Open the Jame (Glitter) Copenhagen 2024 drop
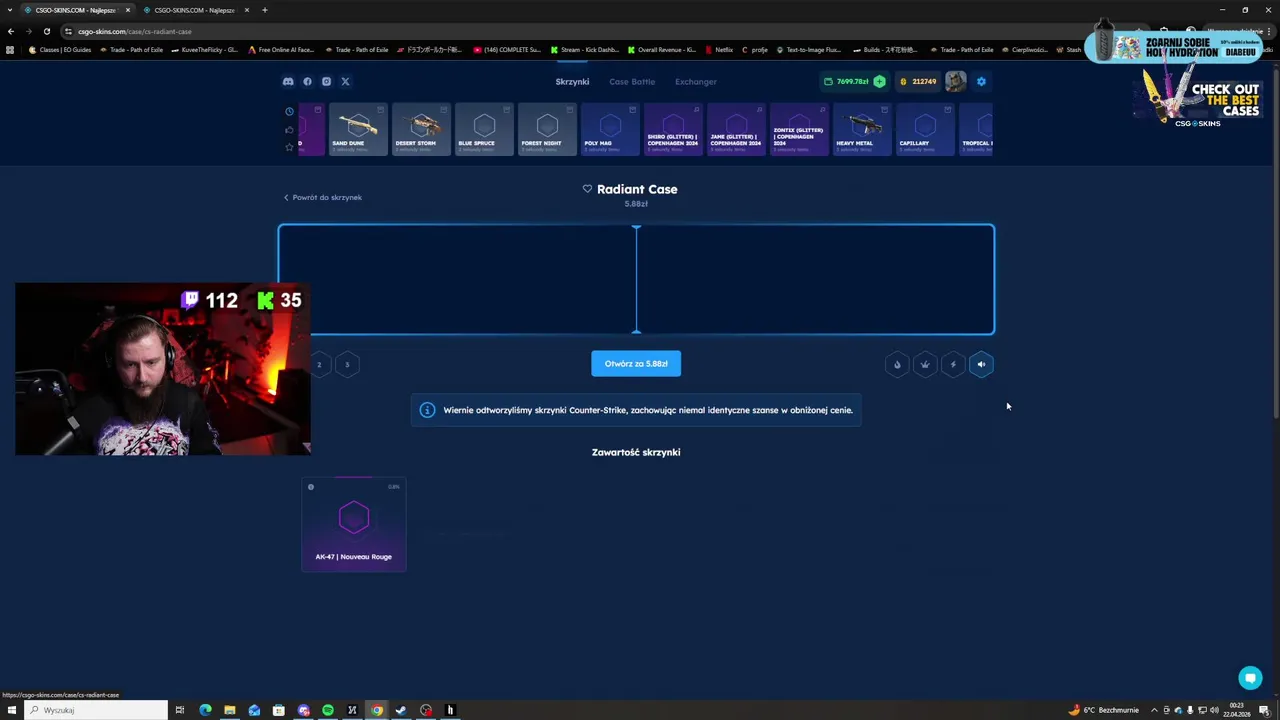 (736, 129)
